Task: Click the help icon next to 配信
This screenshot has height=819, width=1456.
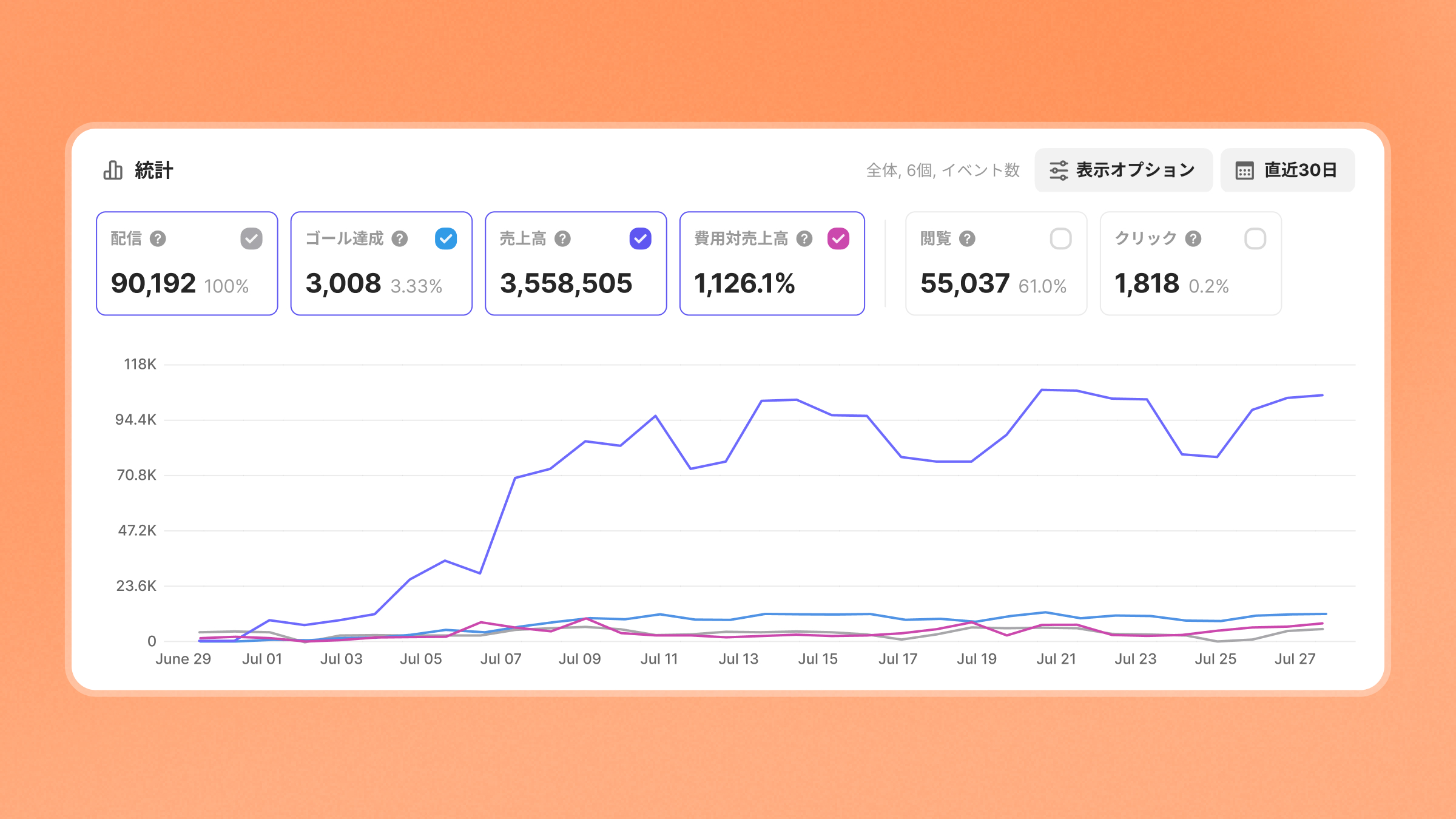Action: click(x=158, y=239)
